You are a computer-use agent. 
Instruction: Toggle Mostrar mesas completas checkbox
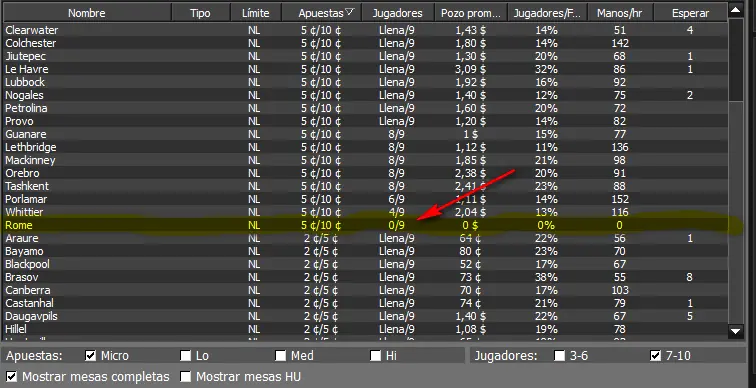coord(12,376)
